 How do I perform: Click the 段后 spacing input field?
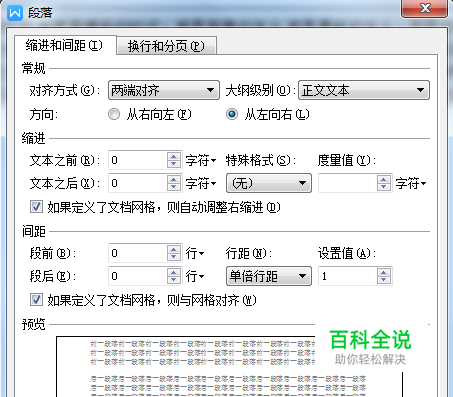pos(137,276)
